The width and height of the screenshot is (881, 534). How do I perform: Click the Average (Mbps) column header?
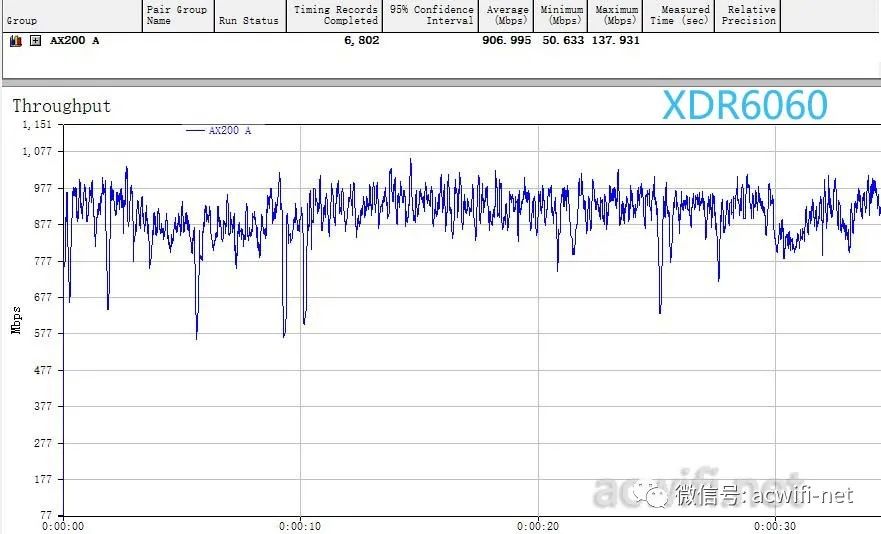coord(507,15)
